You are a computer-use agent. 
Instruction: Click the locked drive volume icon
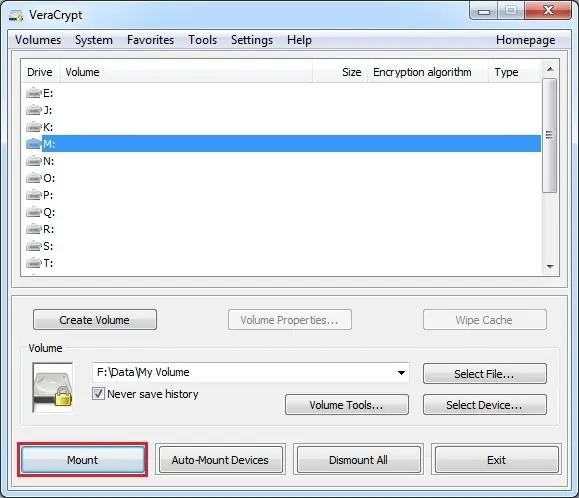(x=53, y=388)
